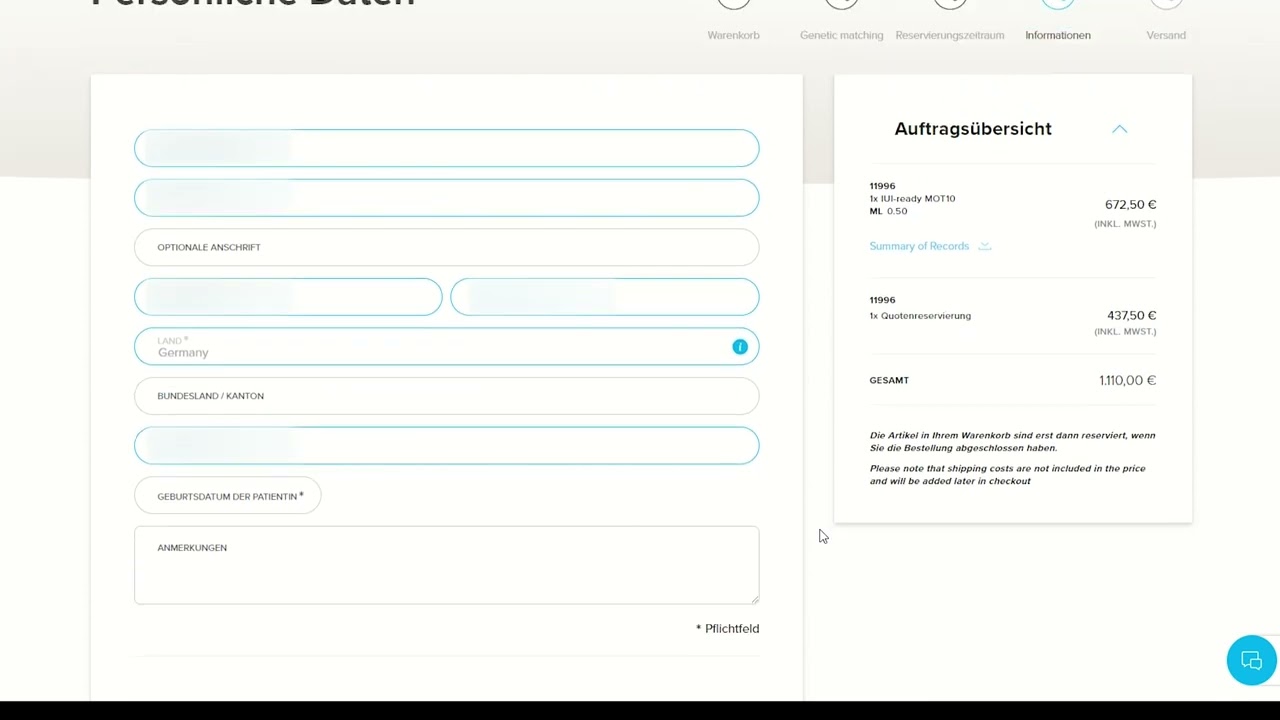Click the left blurred field above Land
This screenshot has width=1280, height=720.
tap(288, 297)
